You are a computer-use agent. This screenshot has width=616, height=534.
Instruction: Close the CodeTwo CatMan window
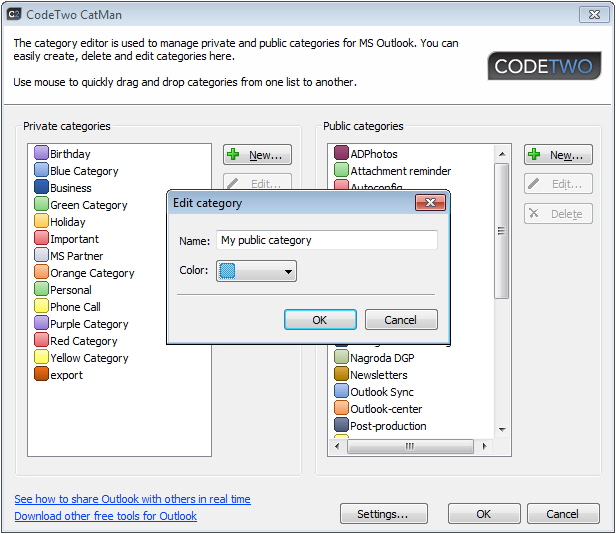pyautogui.click(x=594, y=15)
